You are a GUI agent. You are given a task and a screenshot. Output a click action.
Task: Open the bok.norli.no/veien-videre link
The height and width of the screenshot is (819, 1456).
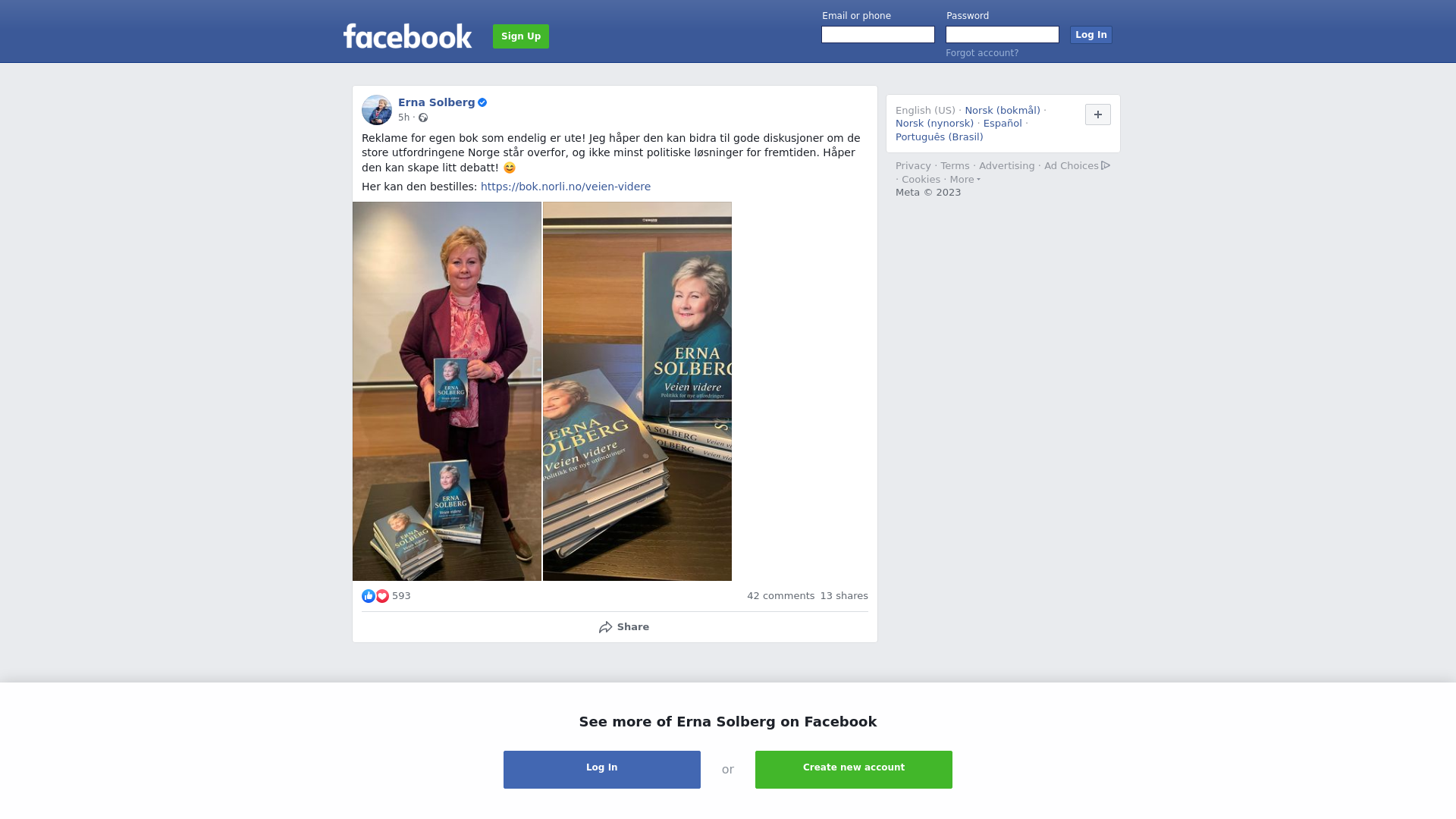click(x=566, y=187)
